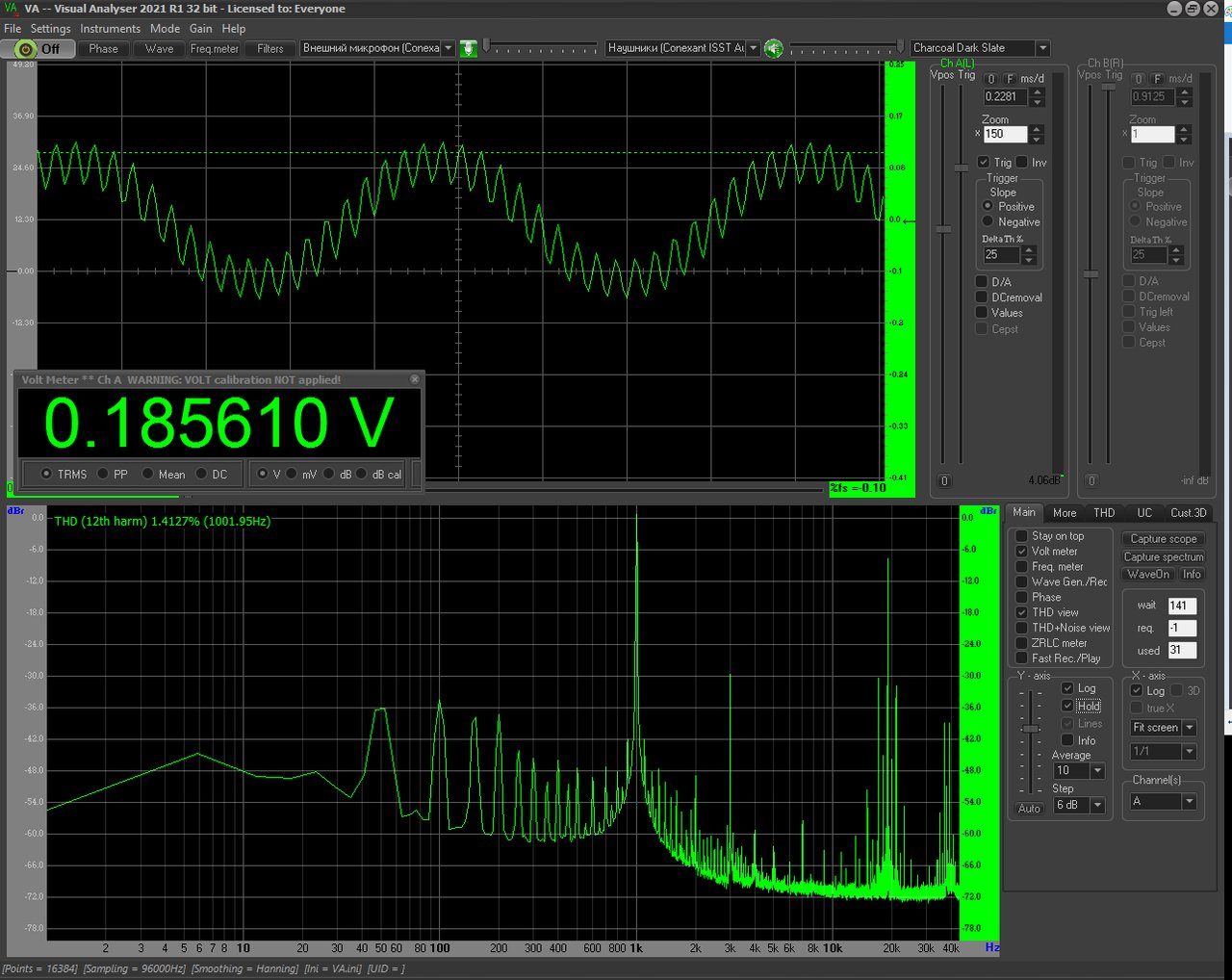The width and height of the screenshot is (1232, 980).
Task: Click Ch A ms/d F button
Action: (1010, 79)
